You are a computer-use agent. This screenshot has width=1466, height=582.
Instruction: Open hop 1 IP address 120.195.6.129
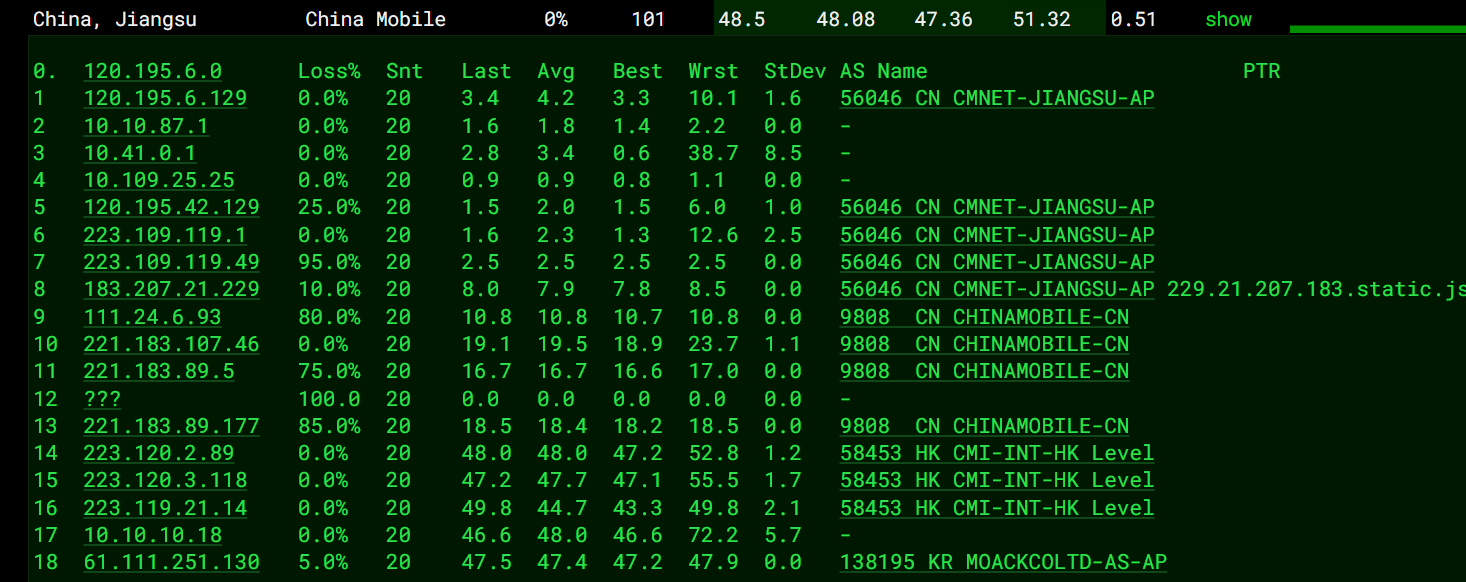coord(165,98)
